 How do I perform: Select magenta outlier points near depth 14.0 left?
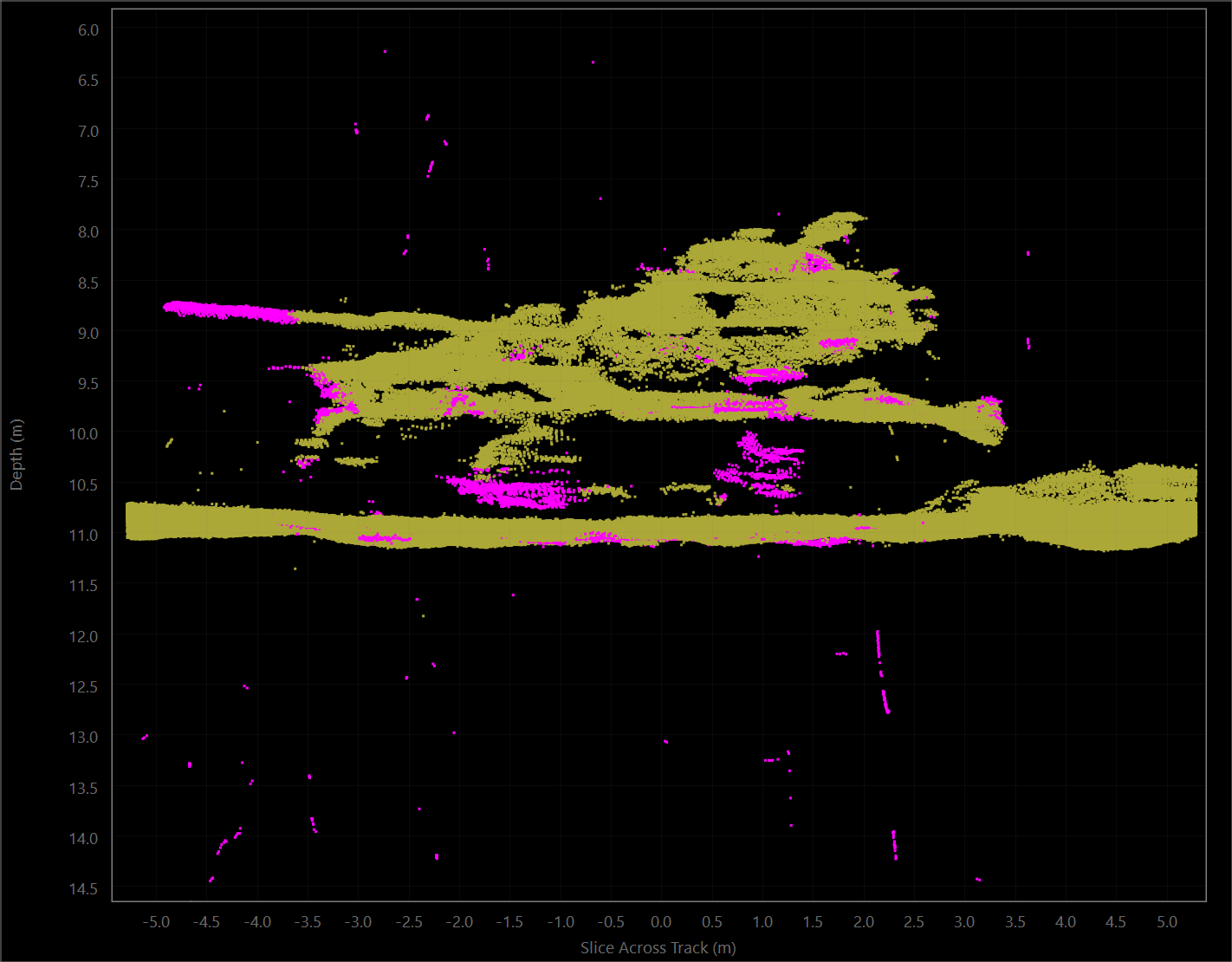(229, 839)
